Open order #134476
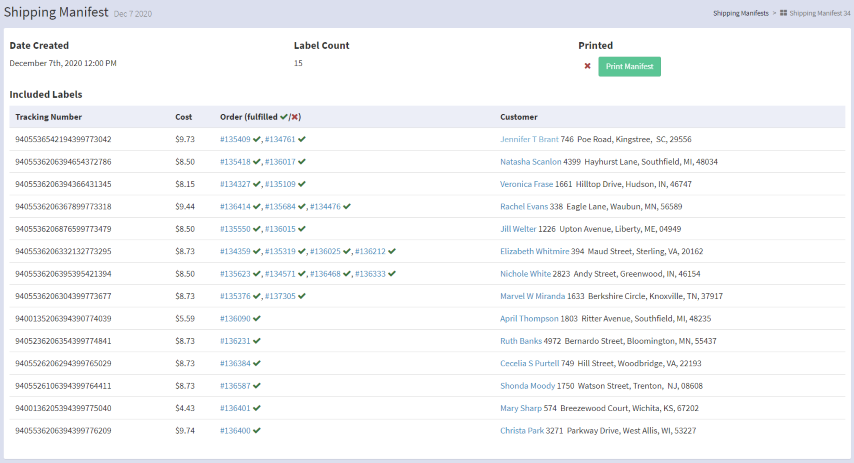The image size is (854, 463). coord(325,206)
